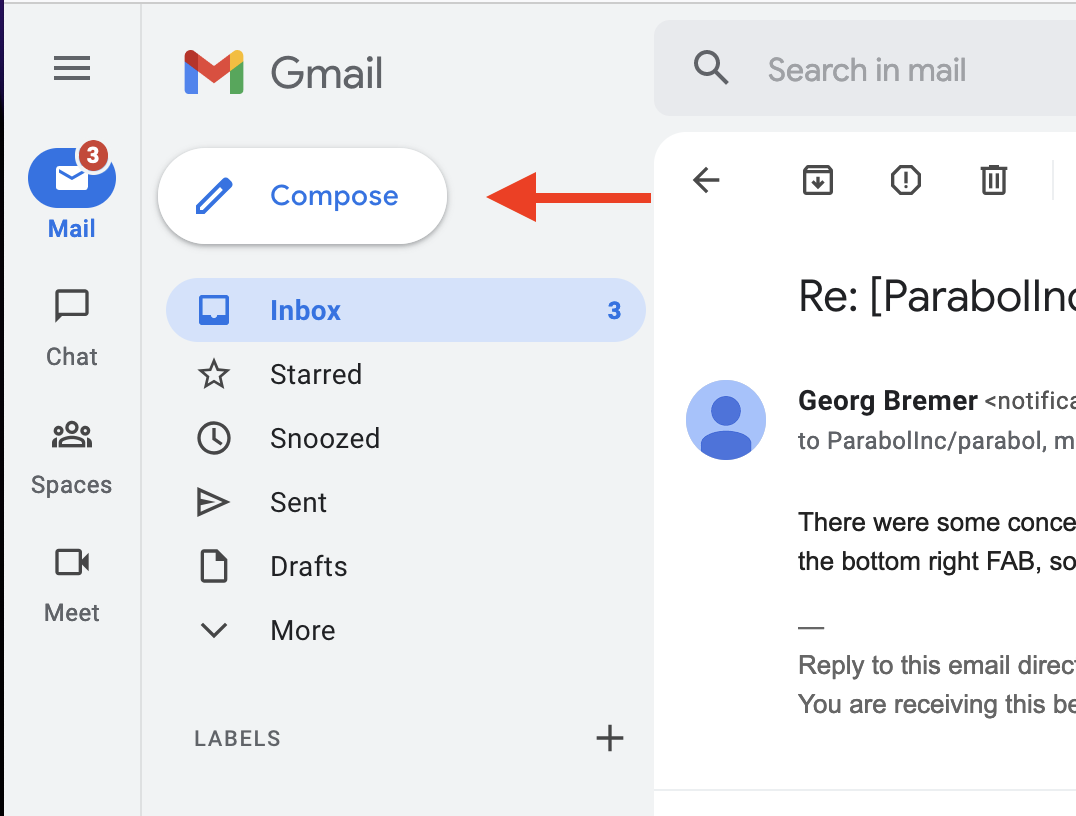This screenshot has width=1076, height=816.
Task: Open Snoozed messages view
Action: coord(324,438)
